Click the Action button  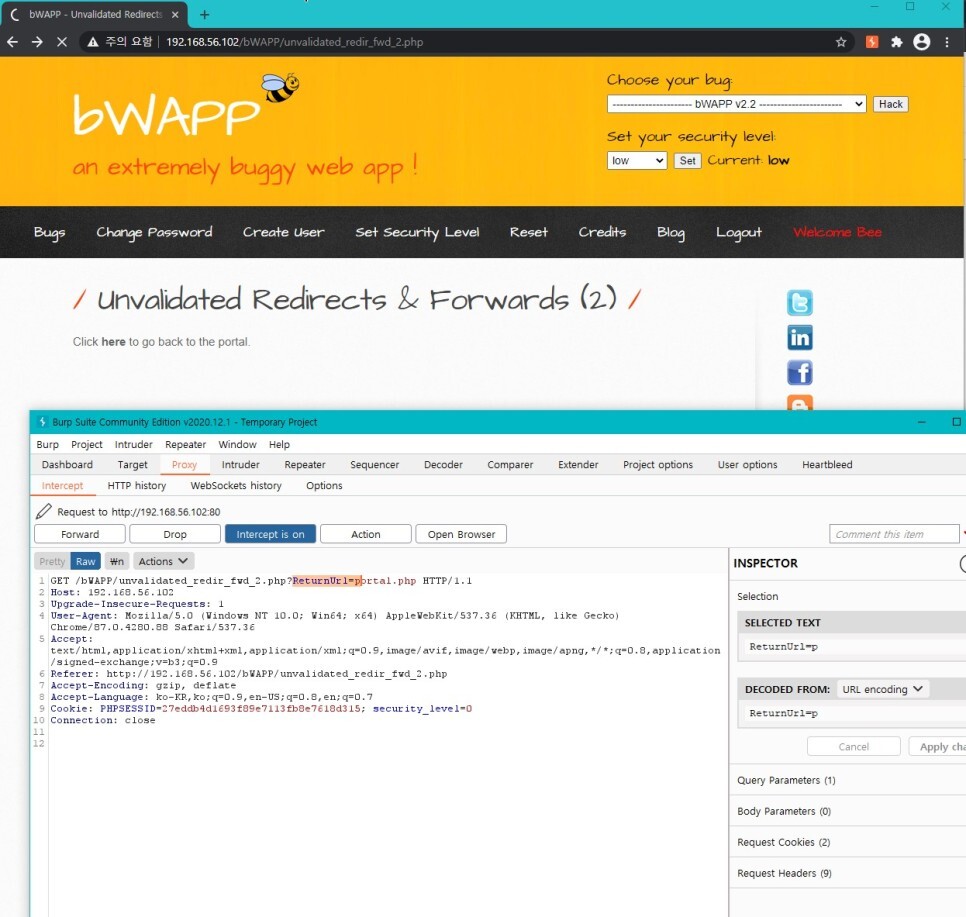[x=366, y=534]
